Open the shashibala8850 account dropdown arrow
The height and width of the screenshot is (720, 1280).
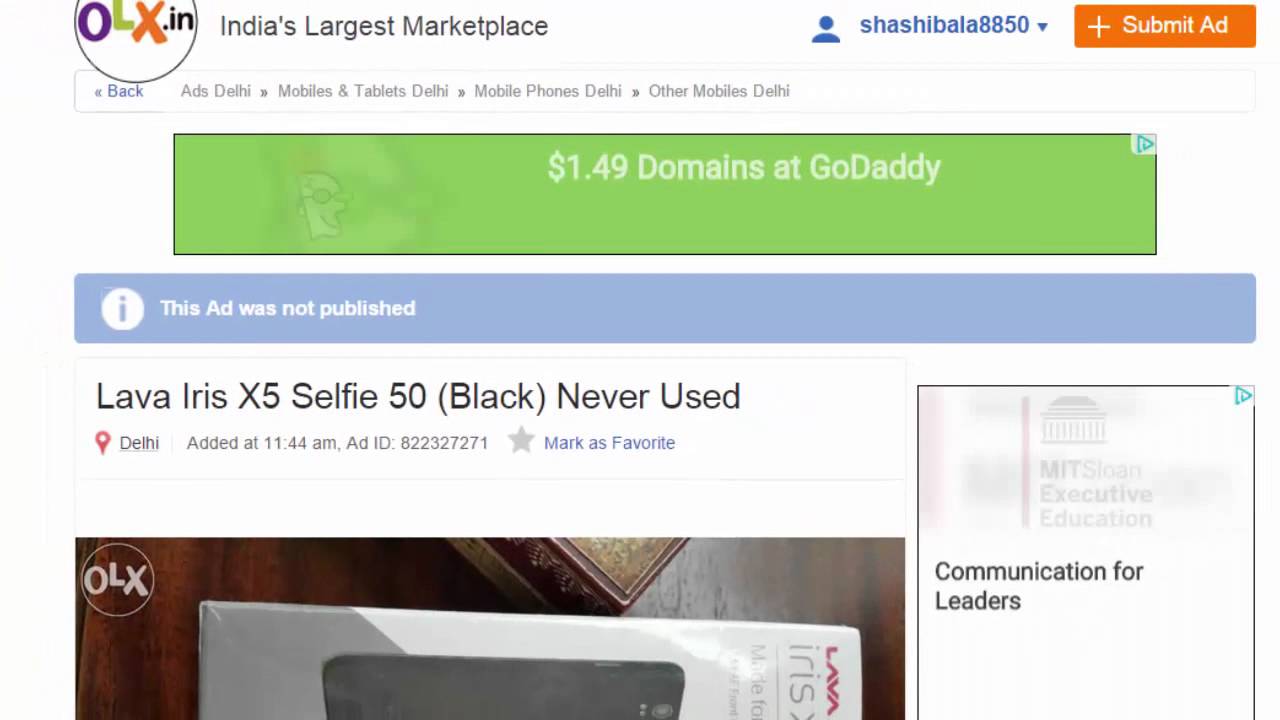[x=1042, y=27]
